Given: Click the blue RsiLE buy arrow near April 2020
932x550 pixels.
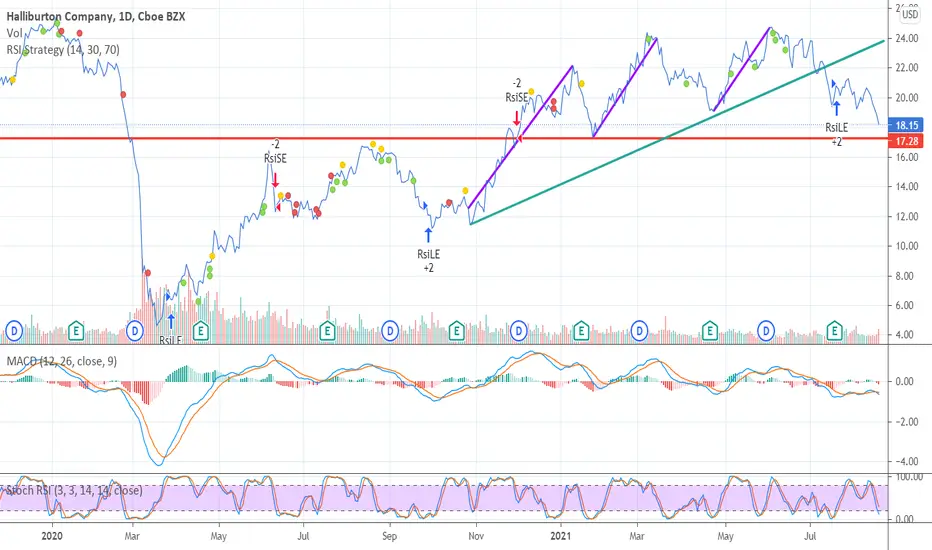Looking at the screenshot, I should tap(171, 322).
